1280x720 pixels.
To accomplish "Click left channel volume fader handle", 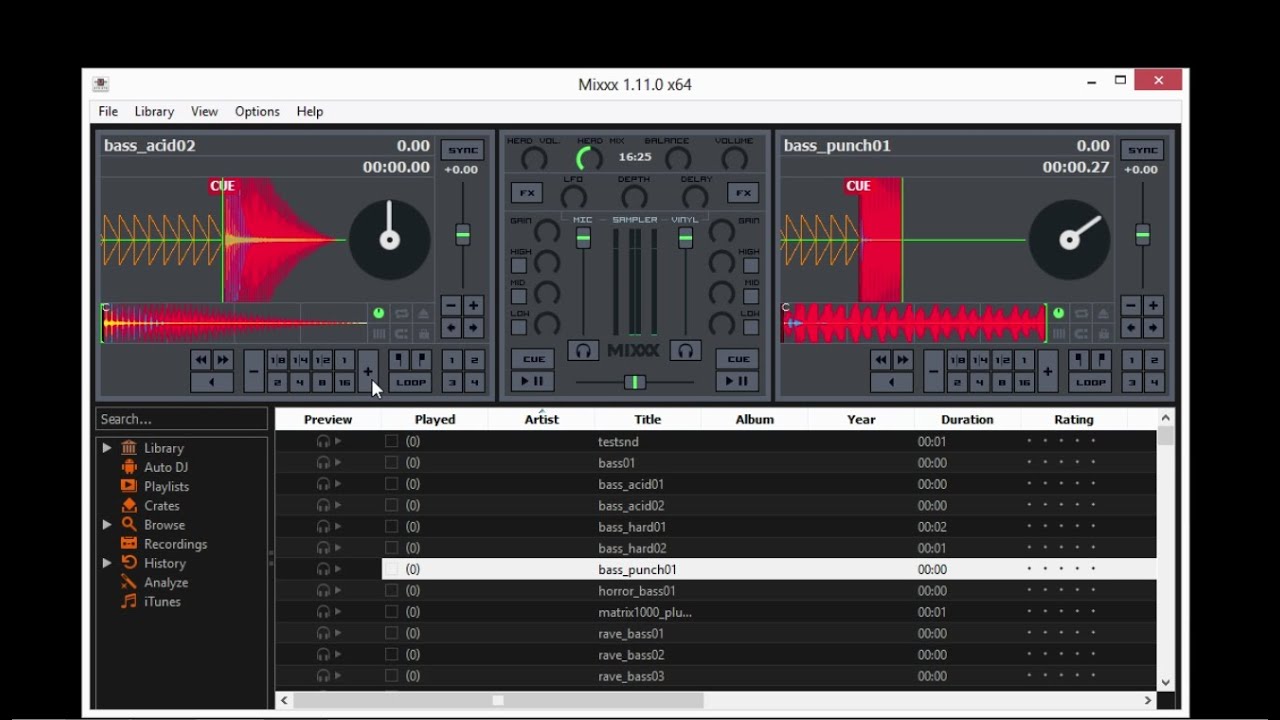I will [583, 238].
